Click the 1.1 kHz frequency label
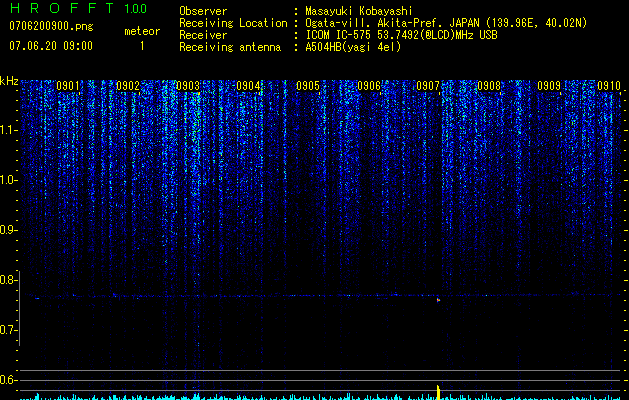629x400 pixels. (x=8, y=130)
